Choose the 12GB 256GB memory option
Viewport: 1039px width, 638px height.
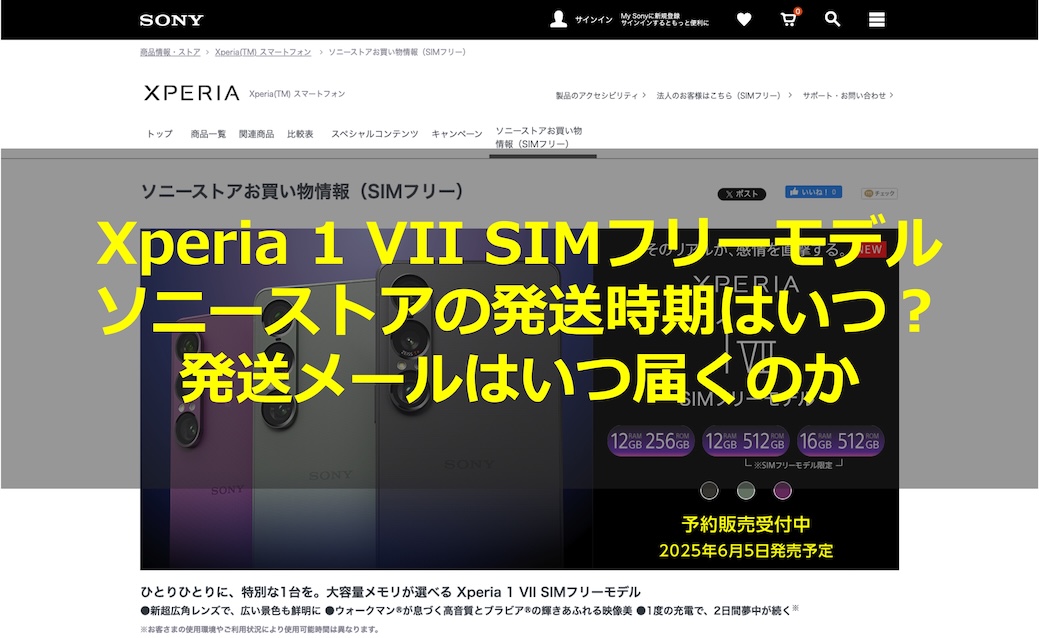(x=650, y=441)
